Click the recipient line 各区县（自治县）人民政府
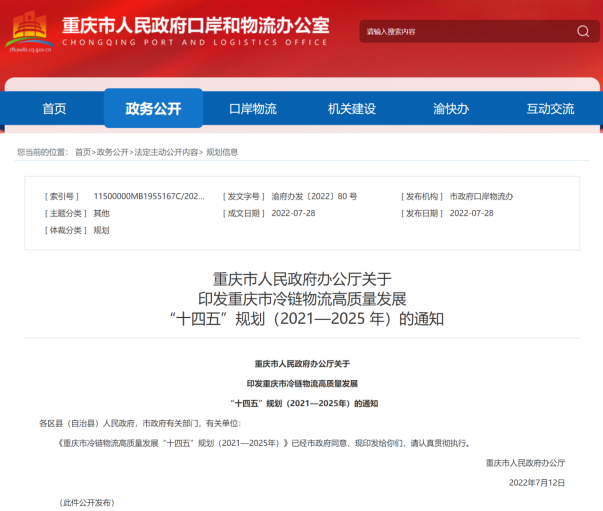The image size is (603, 511). coord(140,423)
